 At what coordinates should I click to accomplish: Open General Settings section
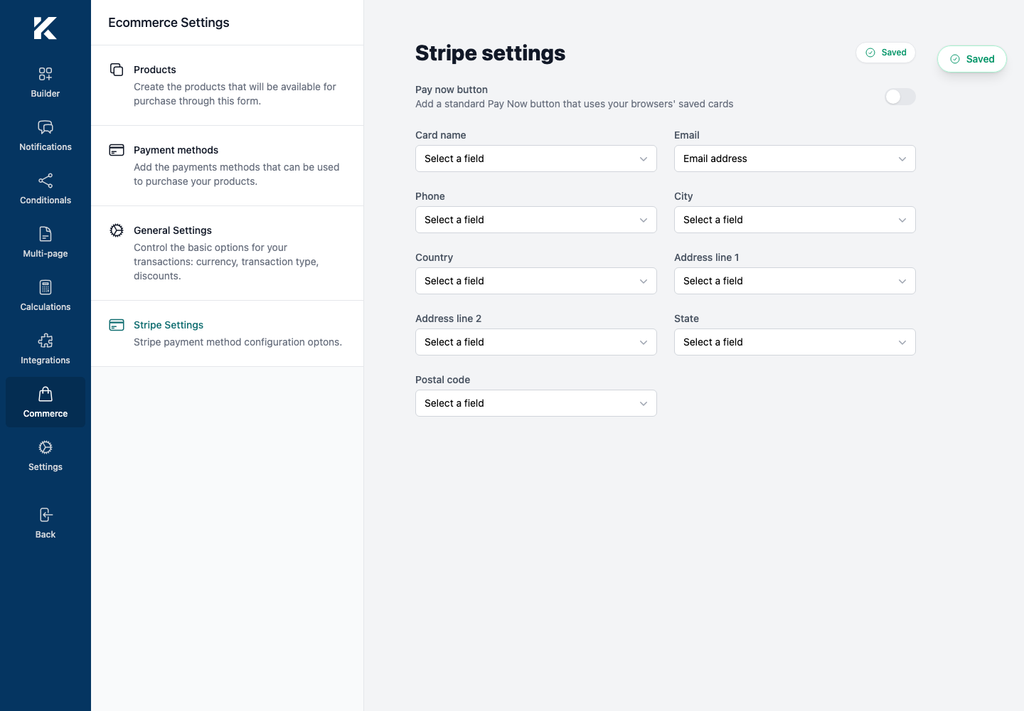click(x=227, y=253)
